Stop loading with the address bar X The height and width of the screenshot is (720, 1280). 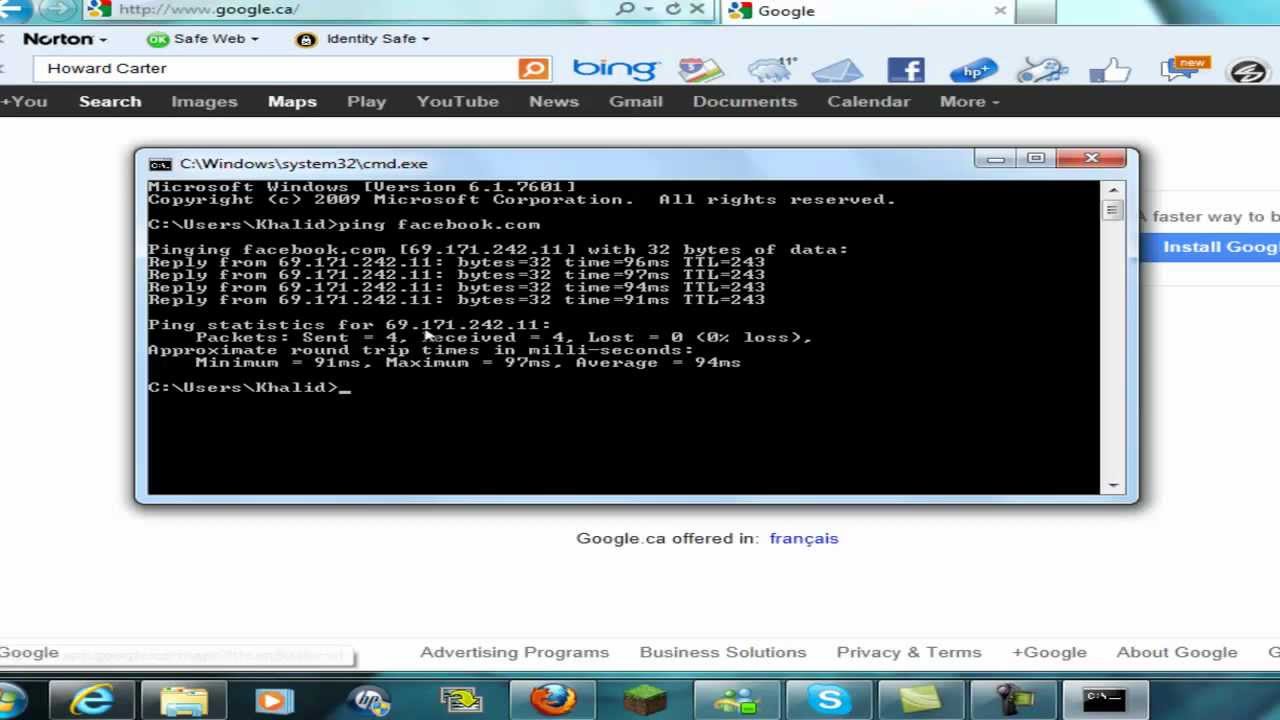pyautogui.click(x=697, y=9)
